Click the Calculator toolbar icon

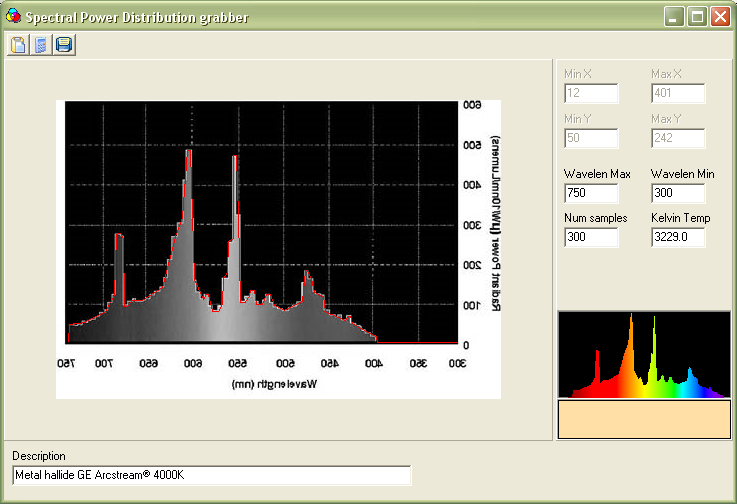(x=41, y=45)
